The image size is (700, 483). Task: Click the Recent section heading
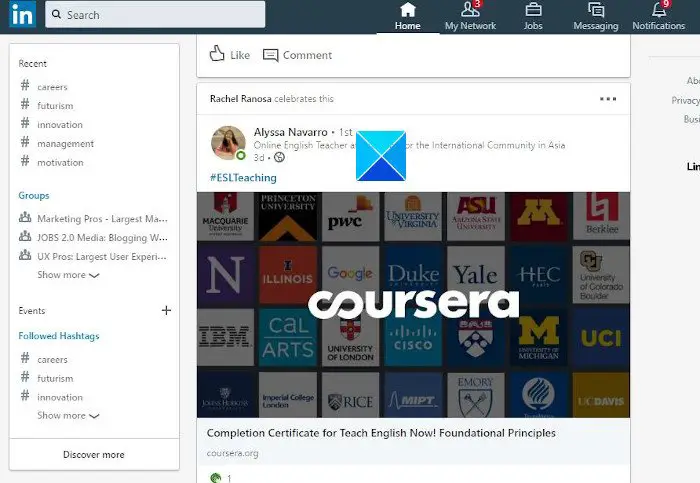click(32, 64)
